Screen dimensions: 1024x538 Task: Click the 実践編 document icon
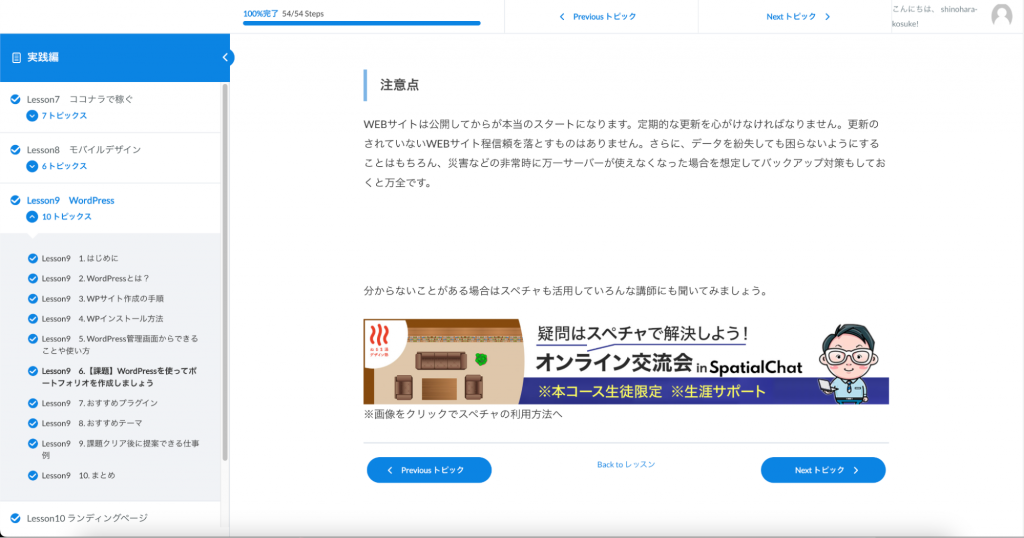16,58
